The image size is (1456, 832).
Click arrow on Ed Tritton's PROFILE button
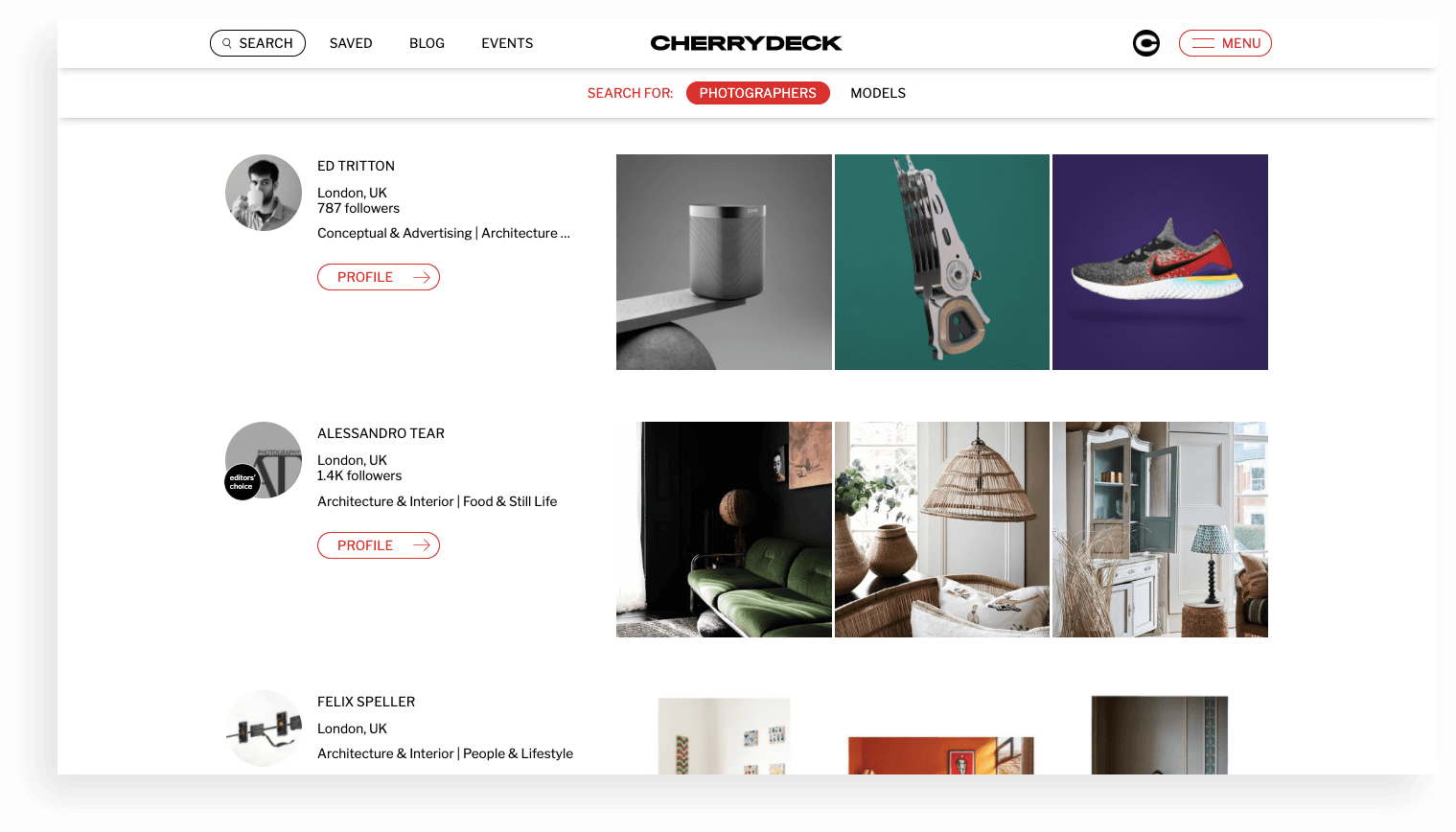[x=421, y=277]
